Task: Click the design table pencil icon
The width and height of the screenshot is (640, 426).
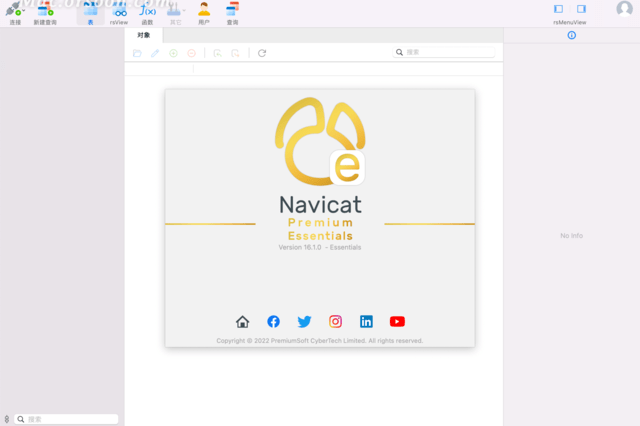Action: [x=155, y=53]
